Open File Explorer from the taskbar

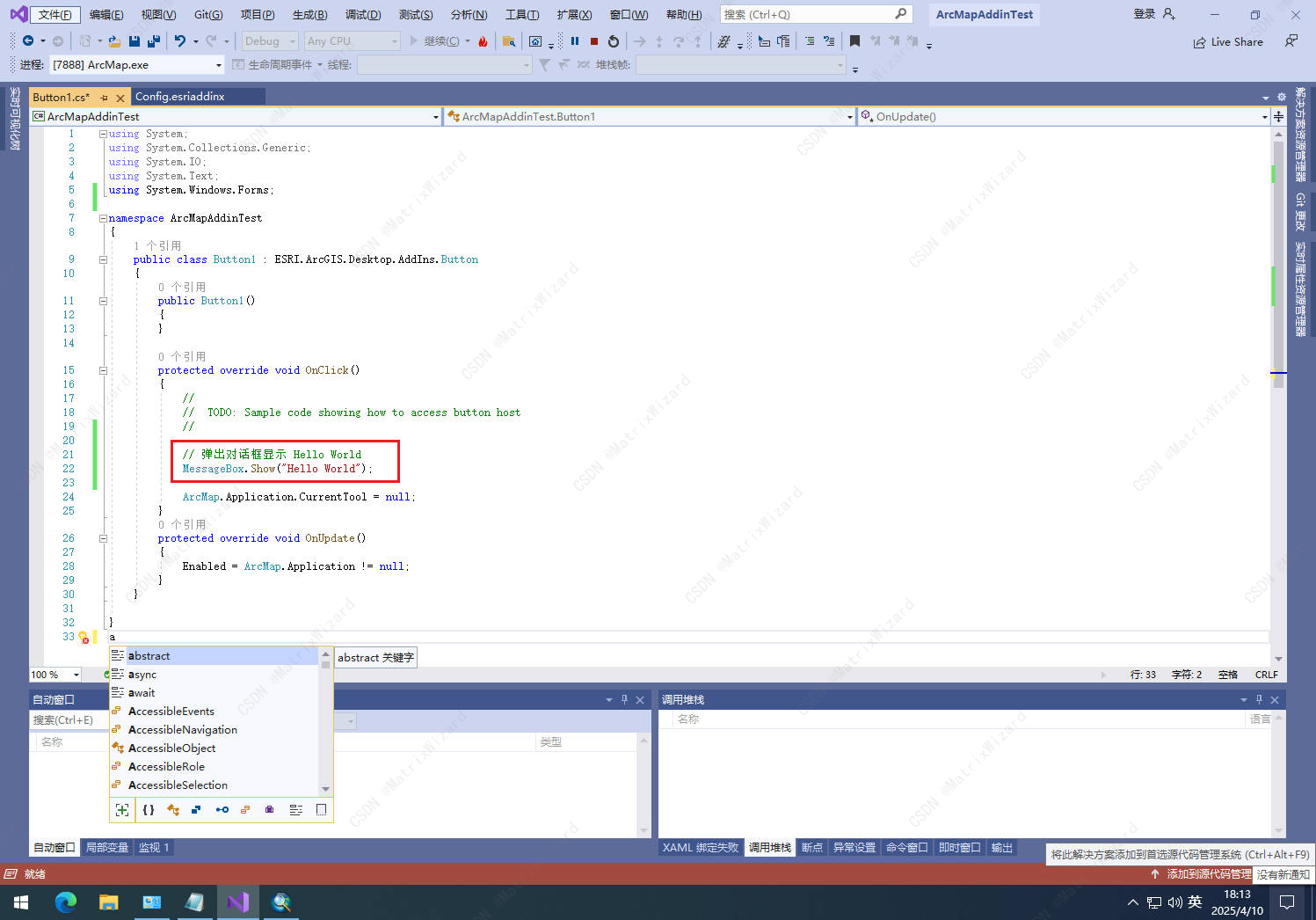tap(109, 902)
